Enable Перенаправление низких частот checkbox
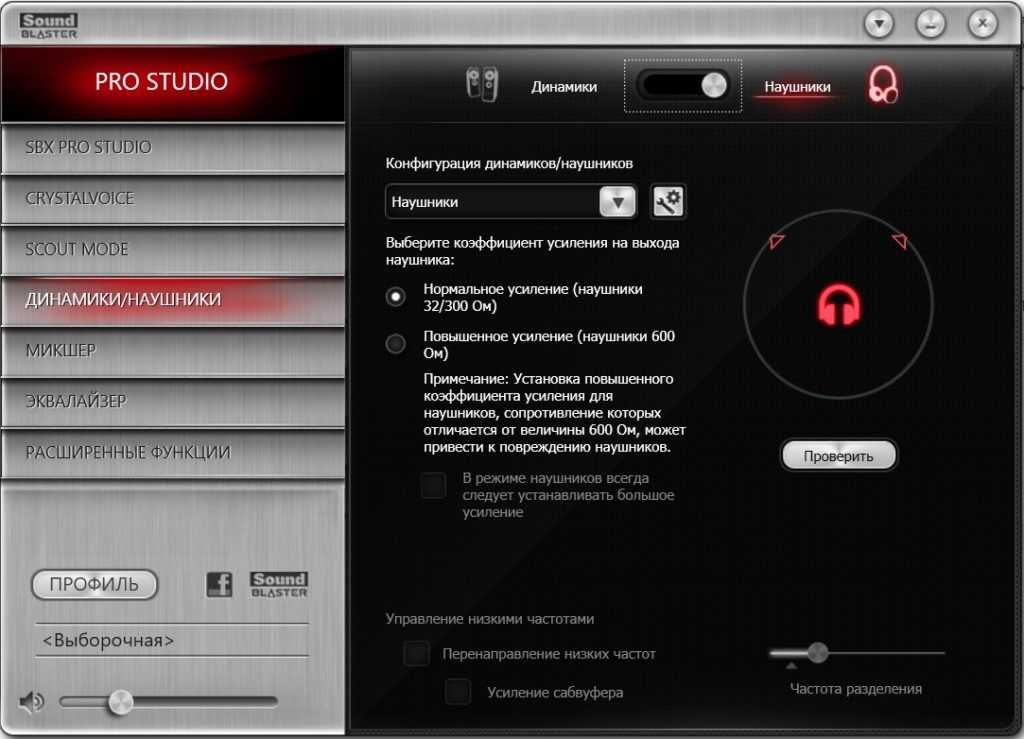This screenshot has width=1024, height=739. click(x=416, y=654)
